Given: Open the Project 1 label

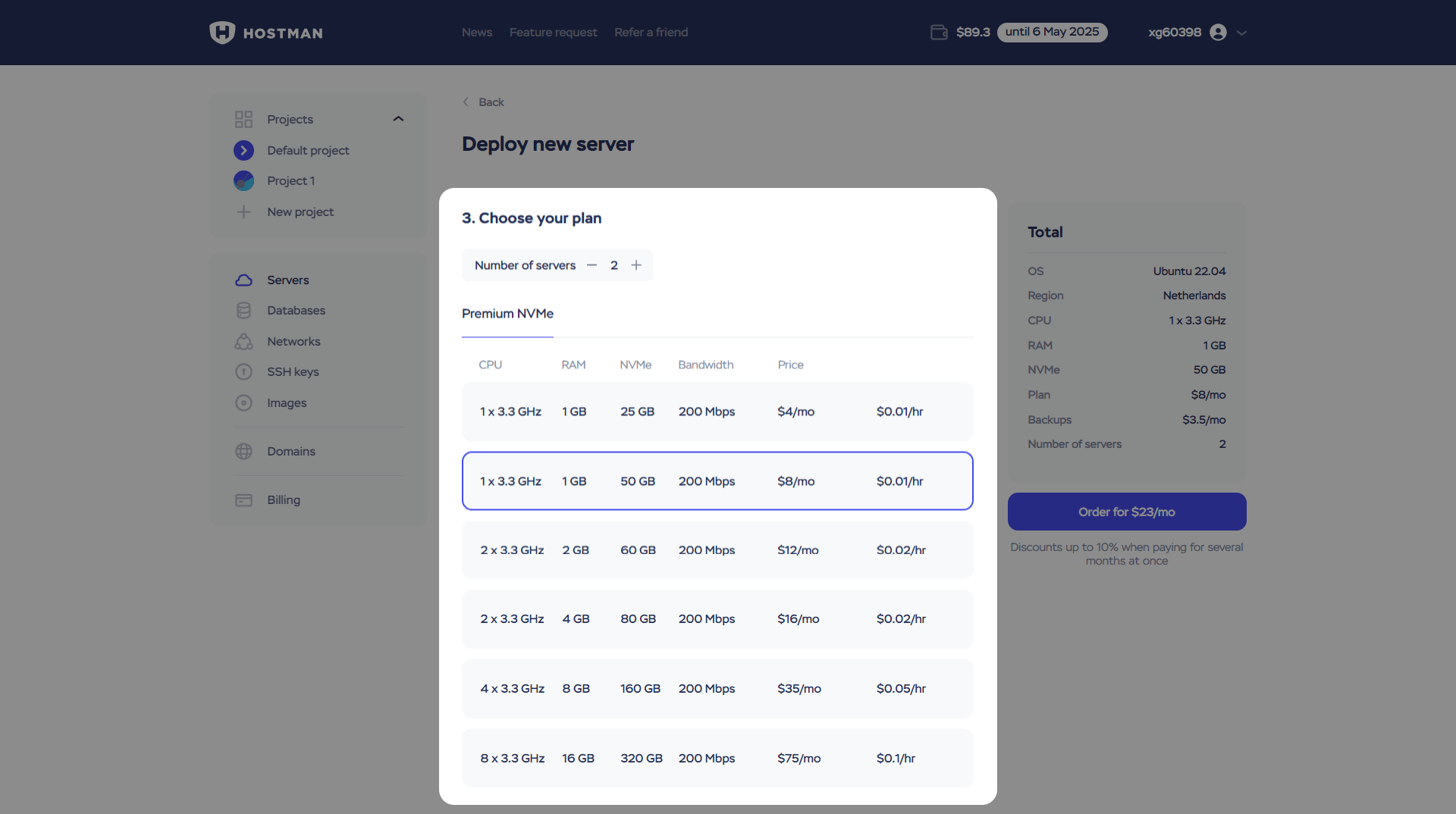Looking at the screenshot, I should (x=290, y=180).
